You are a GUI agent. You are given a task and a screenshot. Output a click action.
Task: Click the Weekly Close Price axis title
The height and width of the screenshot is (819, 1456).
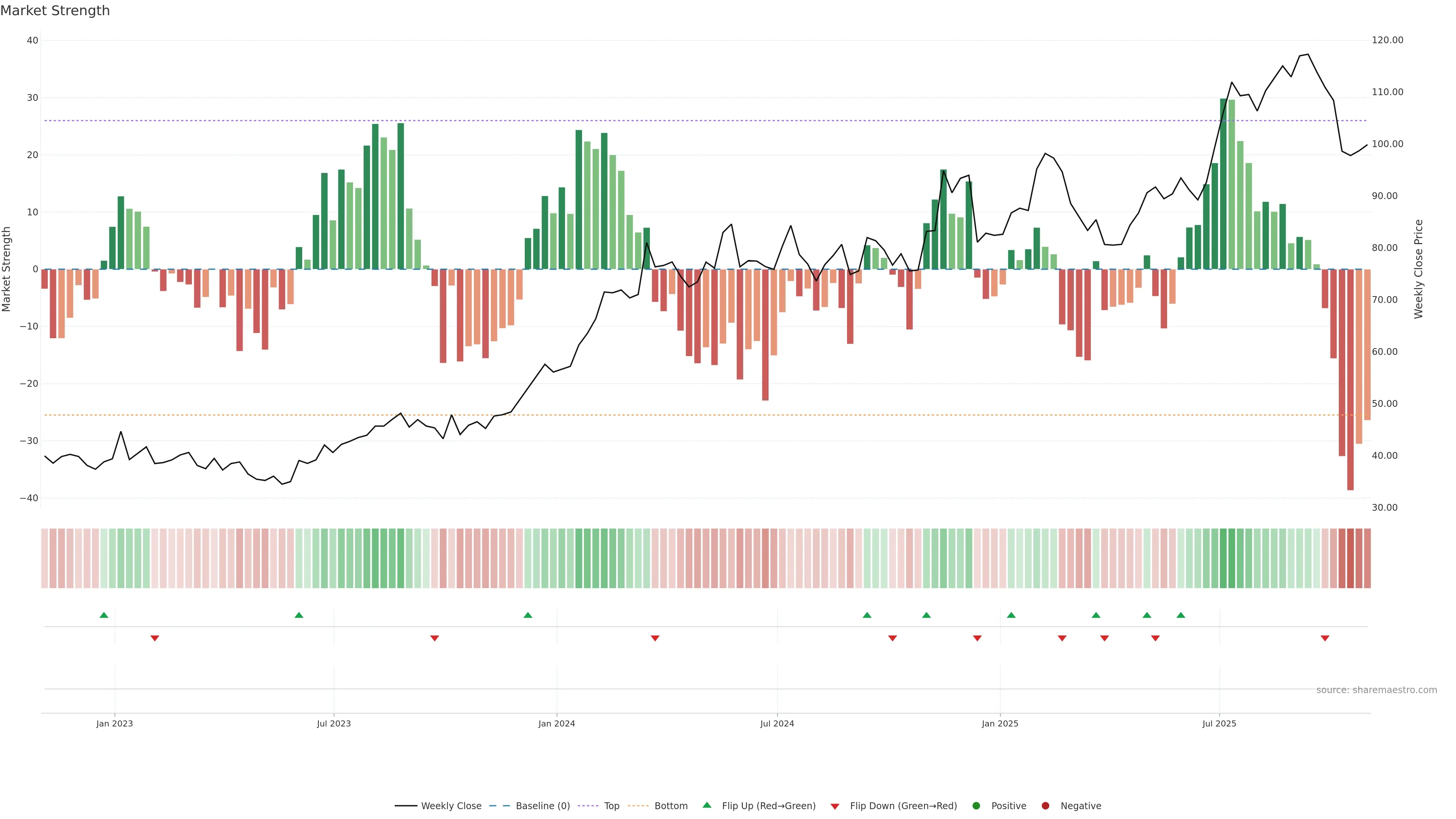tap(1418, 269)
